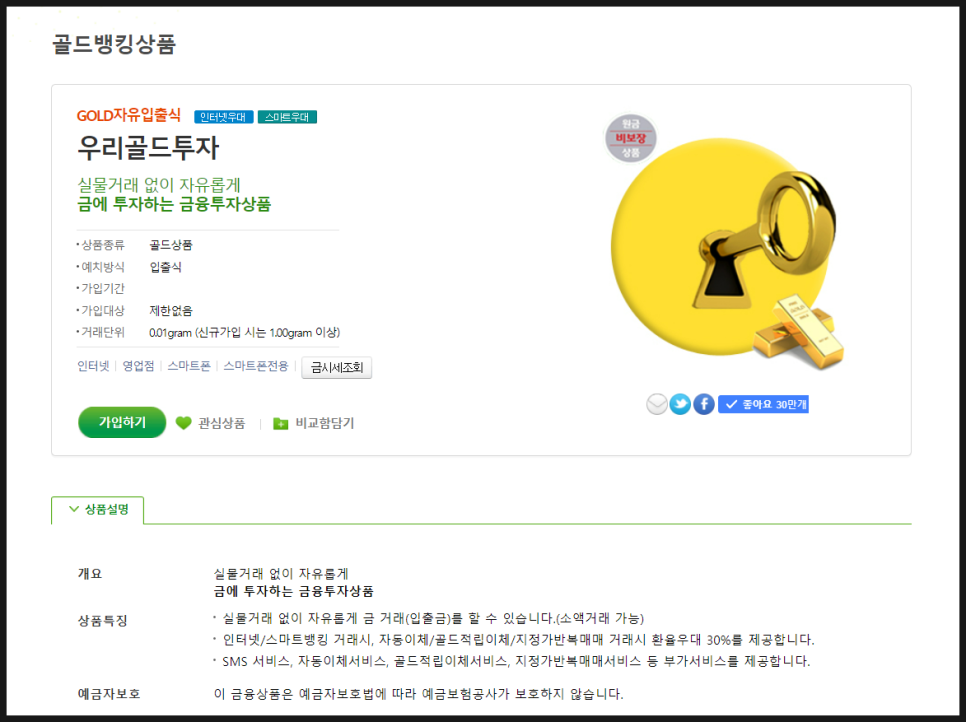Click the golden key product image

pyautogui.click(x=724, y=249)
